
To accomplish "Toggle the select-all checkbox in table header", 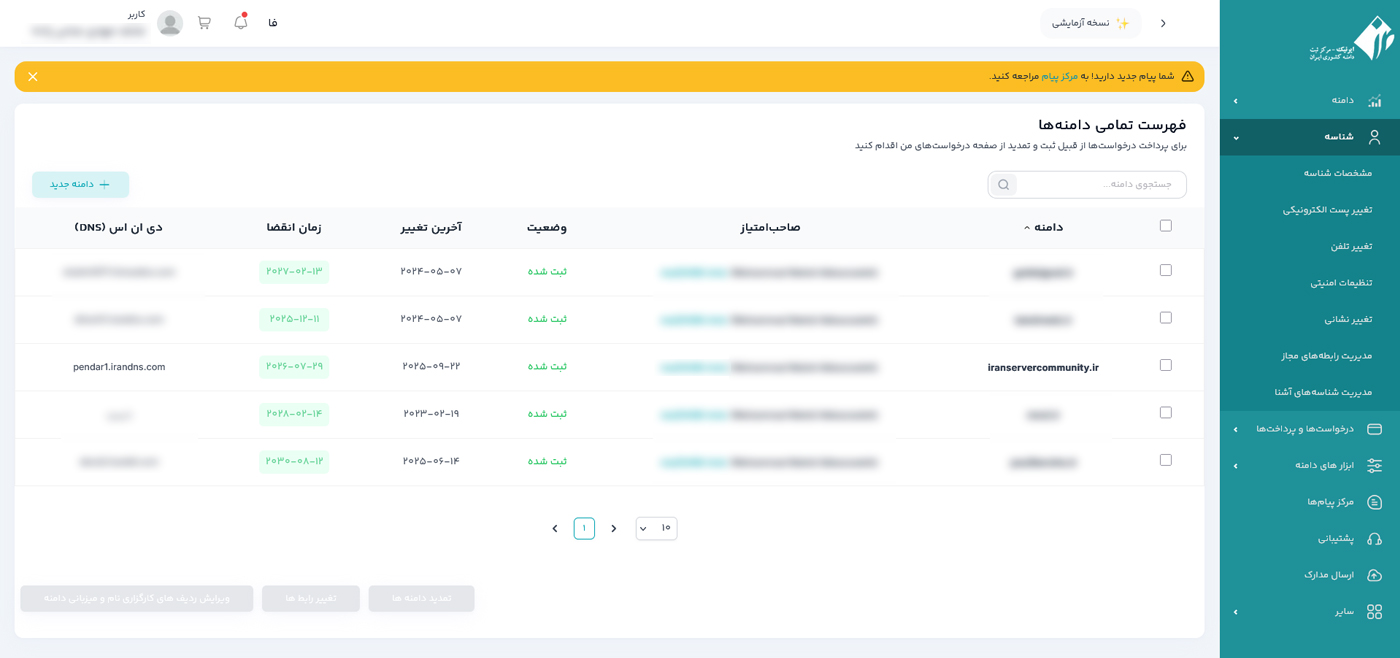I will (x=1165, y=226).
